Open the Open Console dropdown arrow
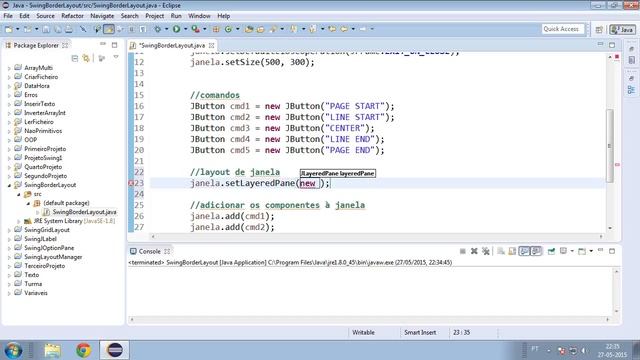 click(591, 251)
